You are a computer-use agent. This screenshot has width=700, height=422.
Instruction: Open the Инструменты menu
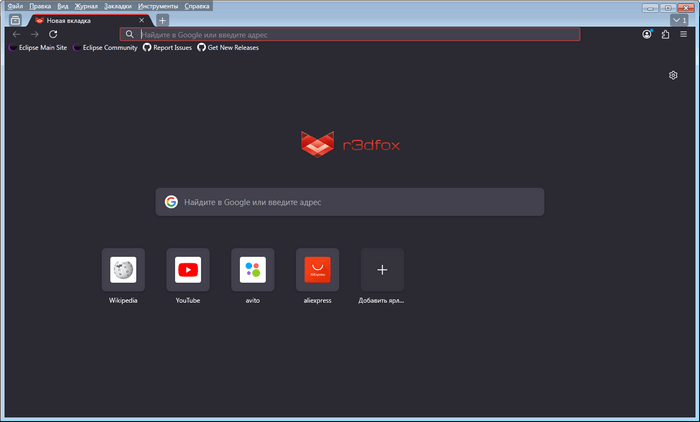click(158, 6)
